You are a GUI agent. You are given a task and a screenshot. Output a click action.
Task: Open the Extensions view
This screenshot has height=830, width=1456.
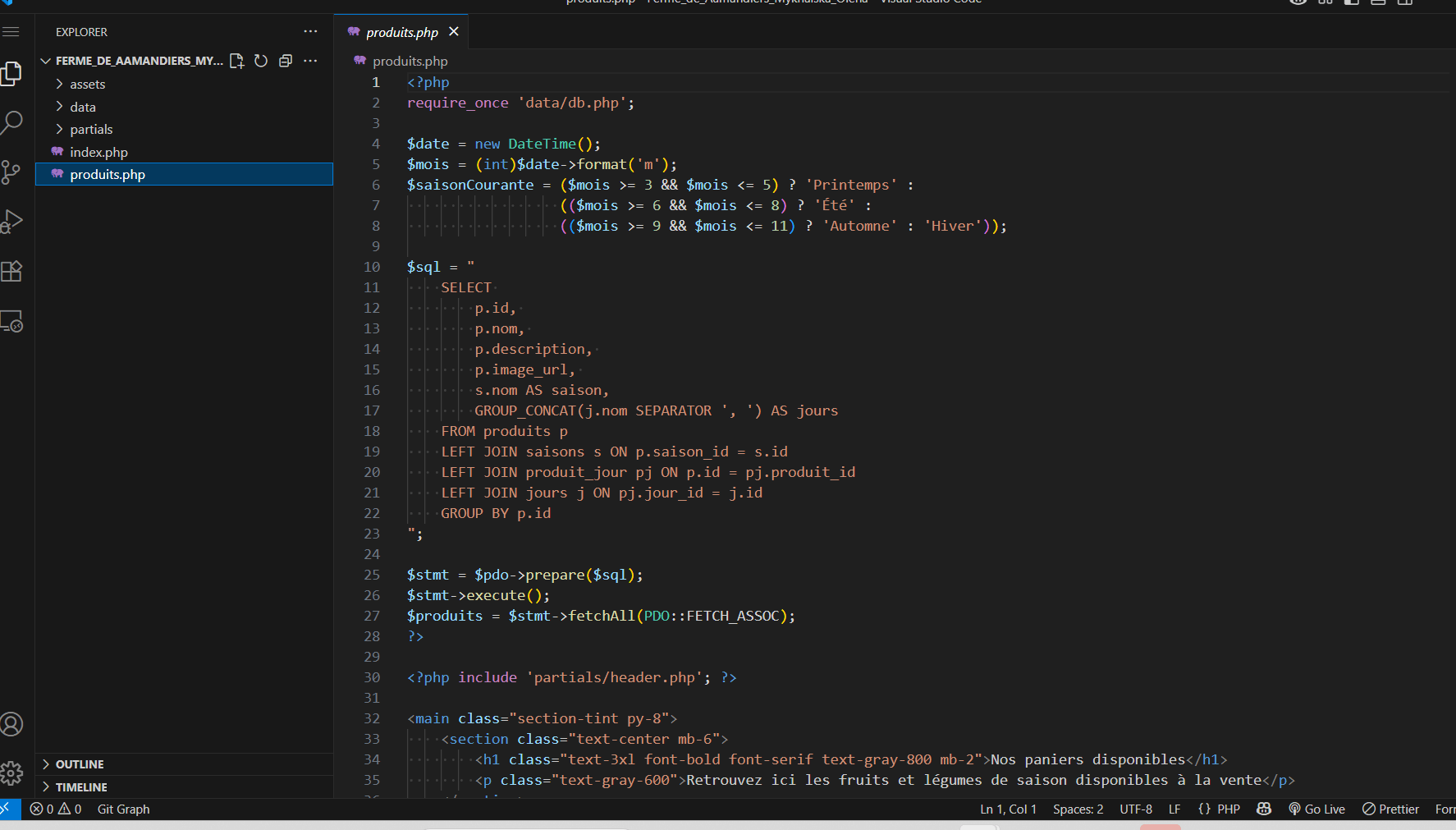pyautogui.click(x=11, y=271)
